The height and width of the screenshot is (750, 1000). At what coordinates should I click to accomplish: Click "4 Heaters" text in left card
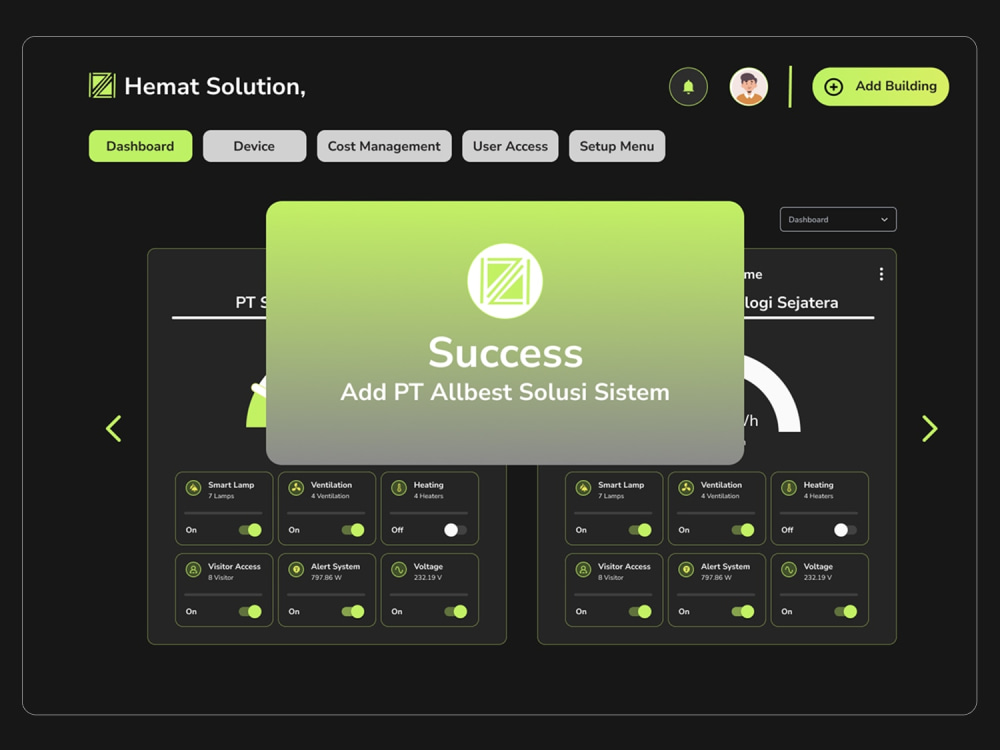point(429,496)
